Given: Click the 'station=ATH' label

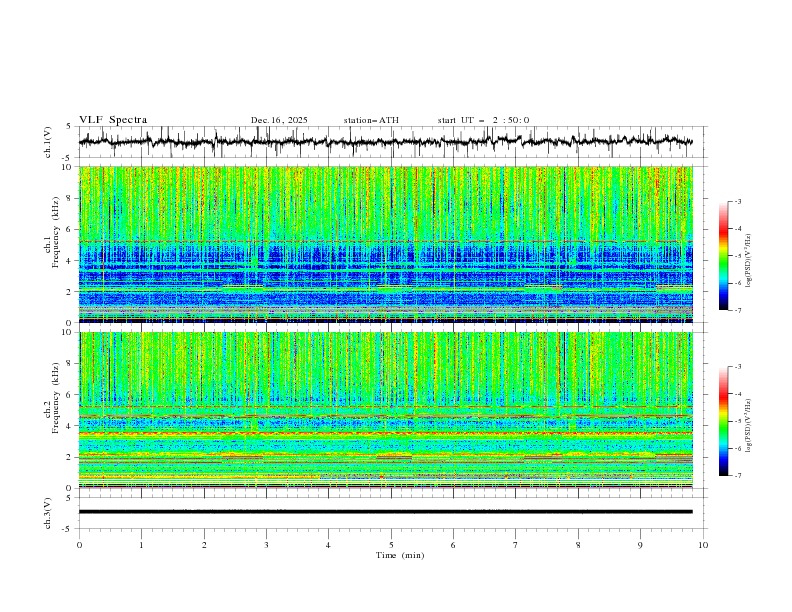Looking at the screenshot, I should tap(371, 120).
